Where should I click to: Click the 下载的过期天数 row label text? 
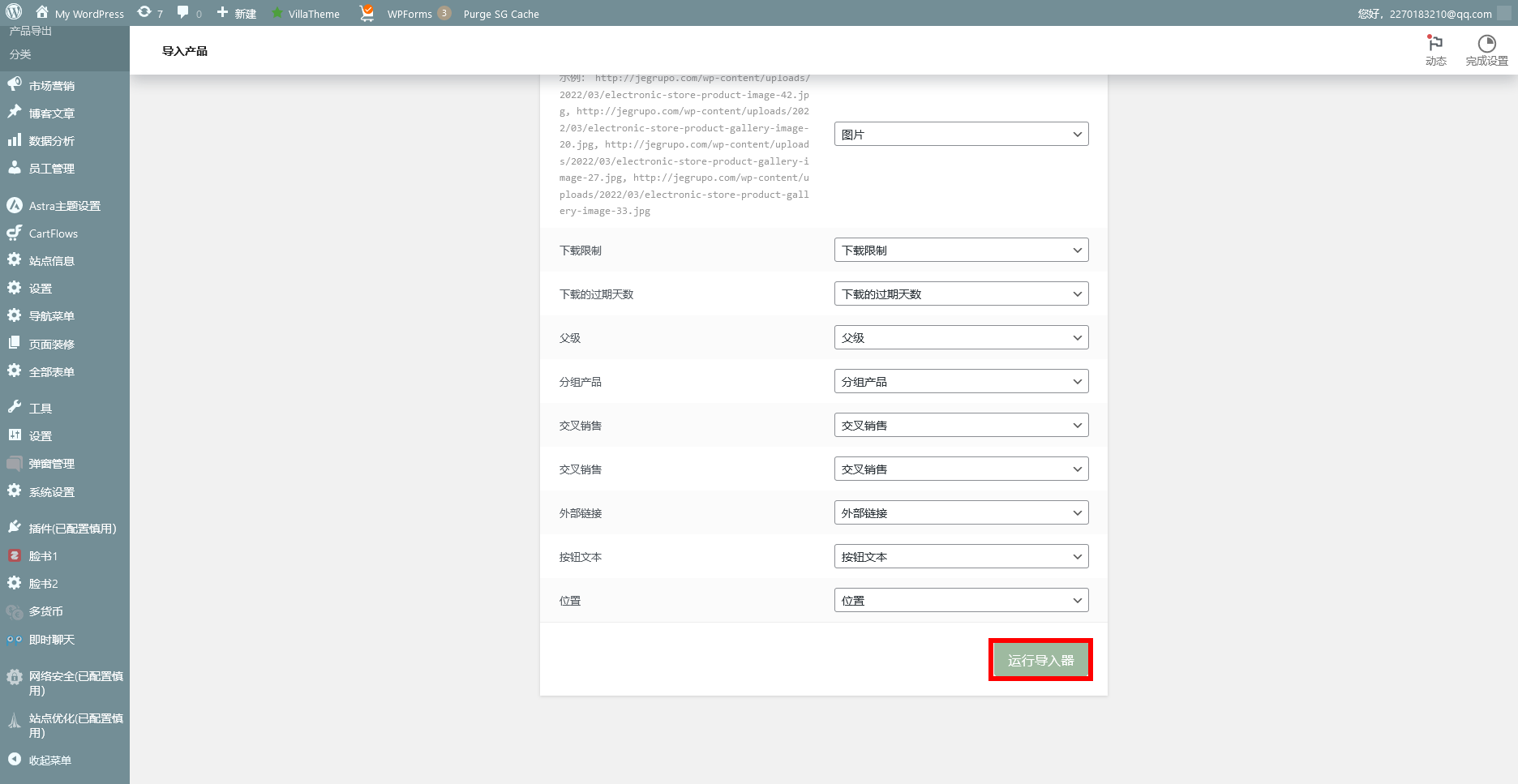click(596, 294)
